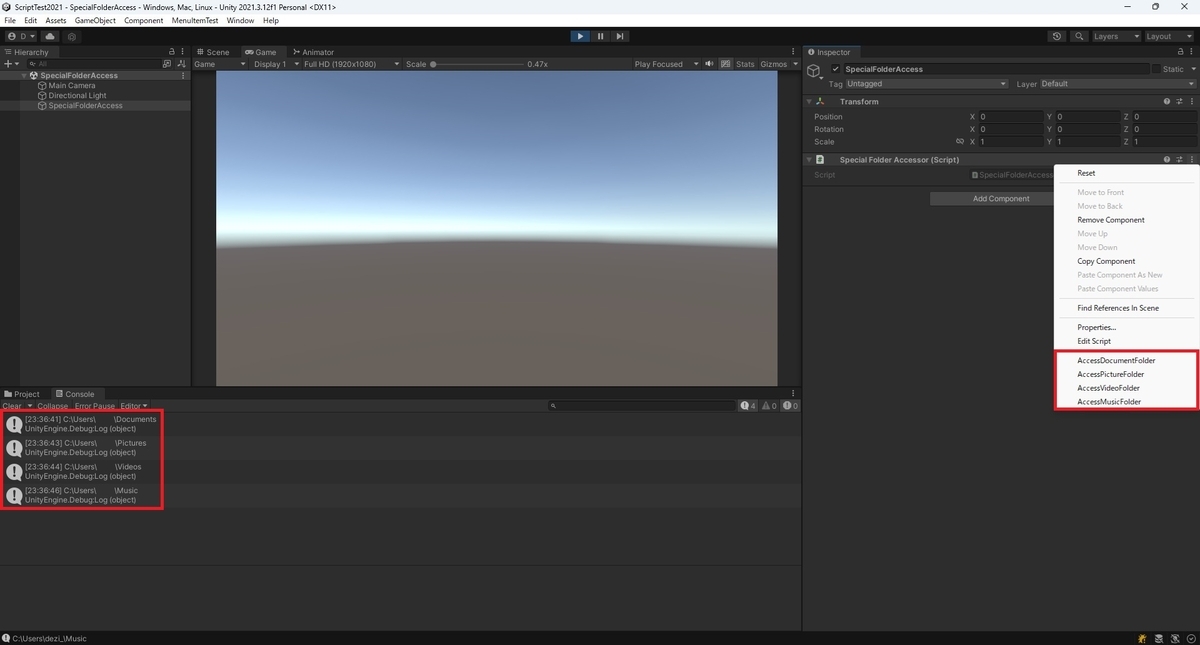
Task: Click the Step frame button
Action: [620, 36]
